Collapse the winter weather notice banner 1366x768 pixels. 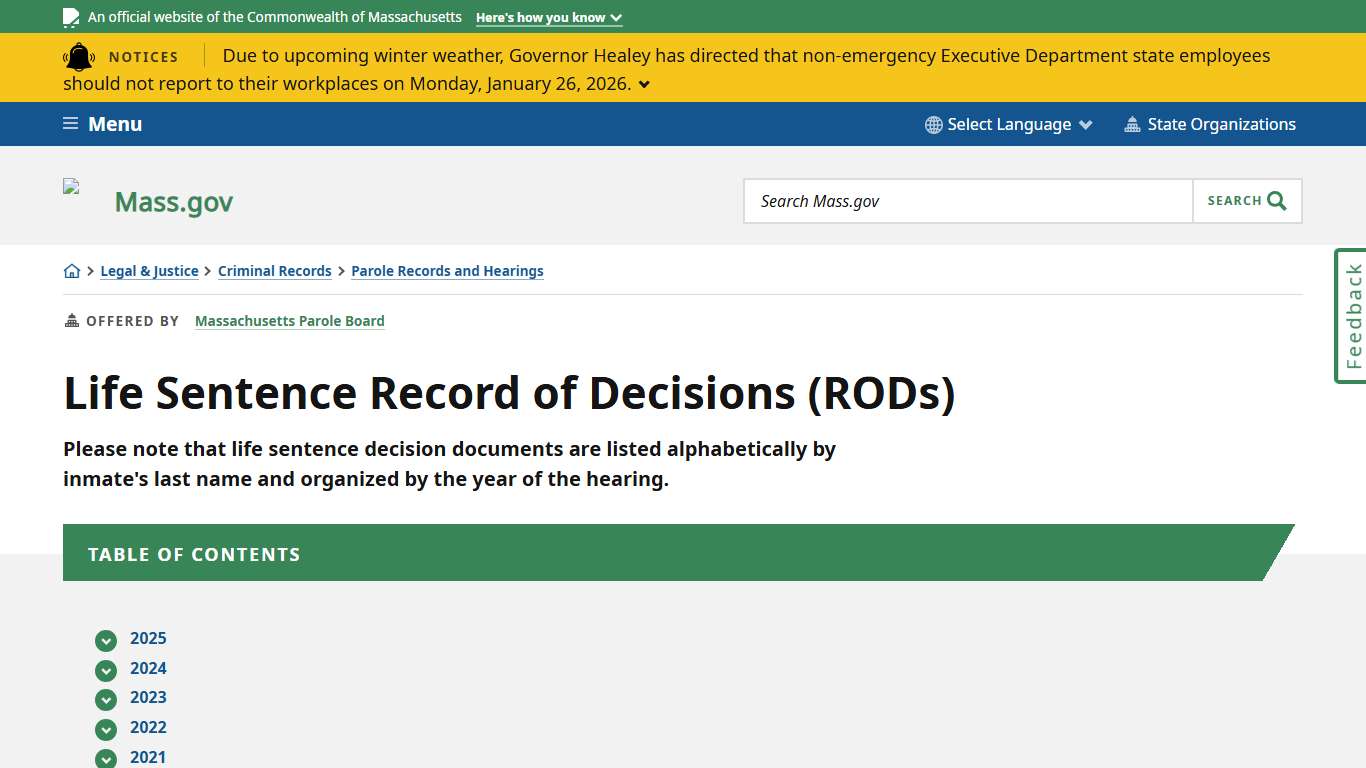[x=643, y=84]
